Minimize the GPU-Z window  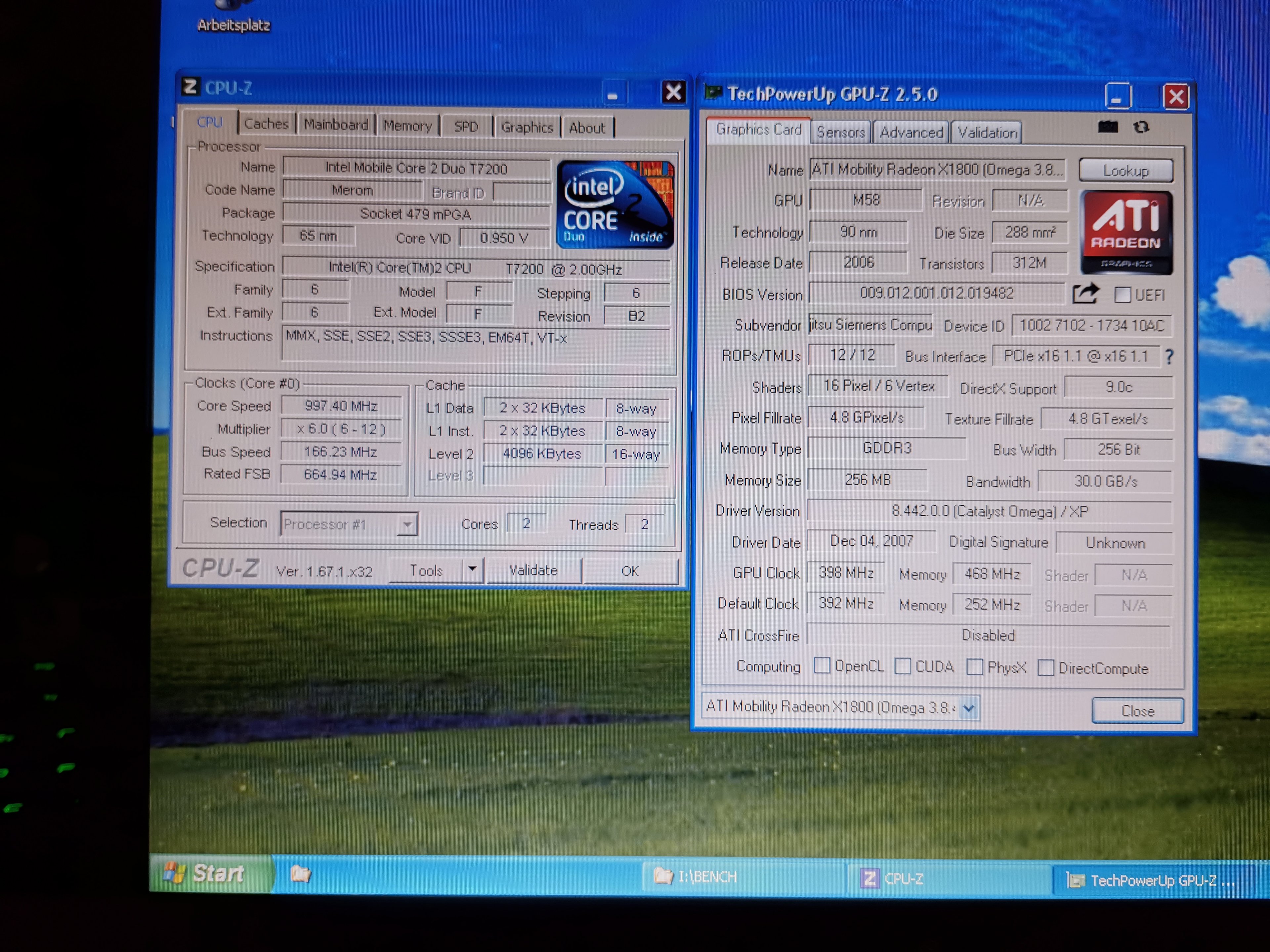tap(1117, 97)
